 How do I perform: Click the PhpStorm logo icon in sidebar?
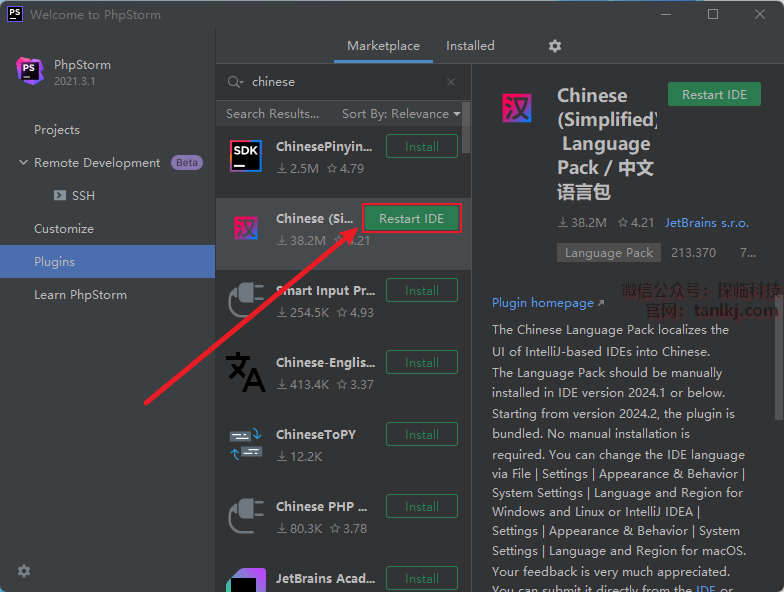click(30, 70)
